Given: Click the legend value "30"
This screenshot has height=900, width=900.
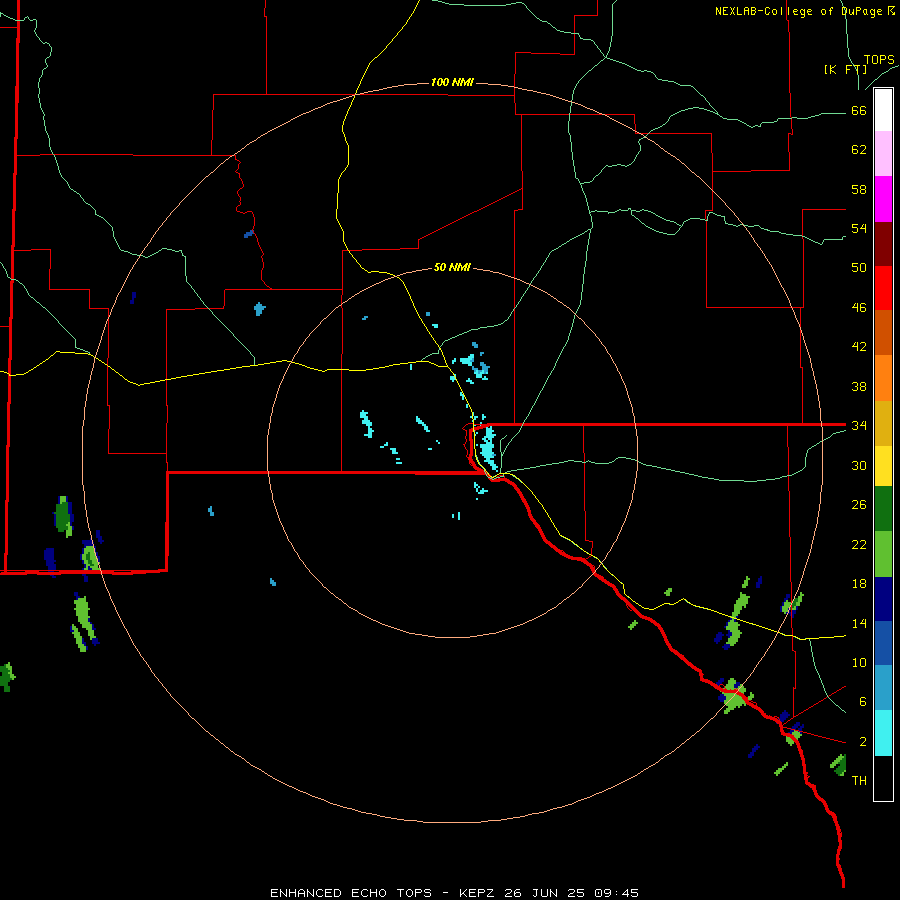Looking at the screenshot, I should pos(859,465).
